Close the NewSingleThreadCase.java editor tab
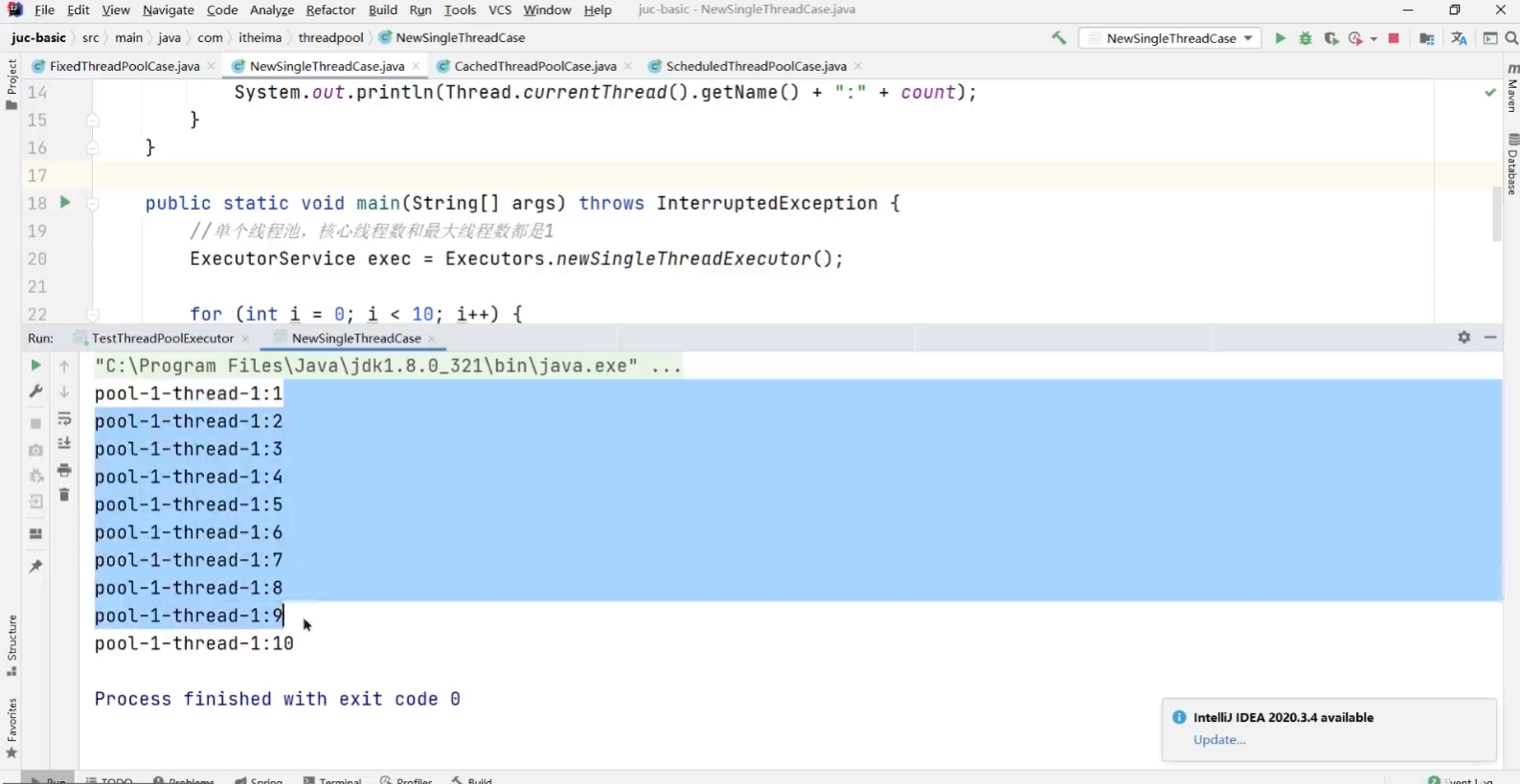The image size is (1520, 784). pyautogui.click(x=416, y=66)
